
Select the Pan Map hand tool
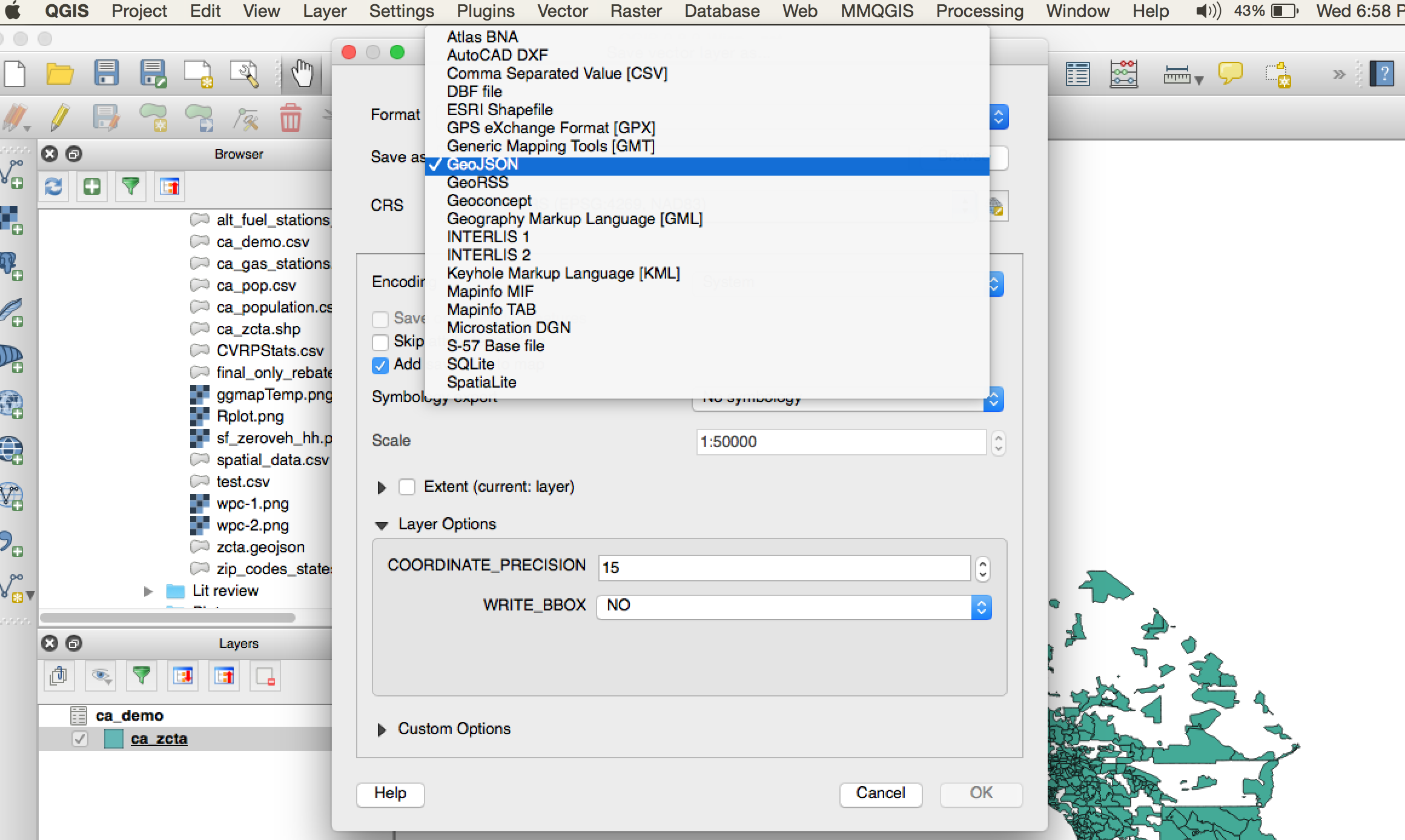(302, 74)
